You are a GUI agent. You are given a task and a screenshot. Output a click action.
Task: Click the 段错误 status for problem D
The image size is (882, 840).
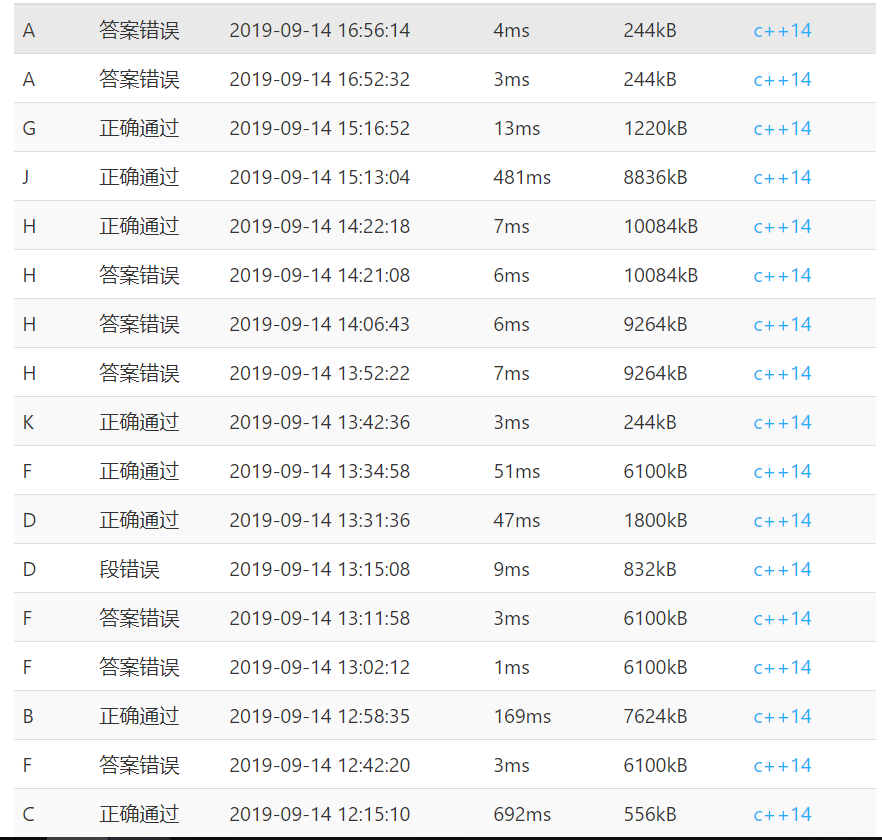point(129,569)
